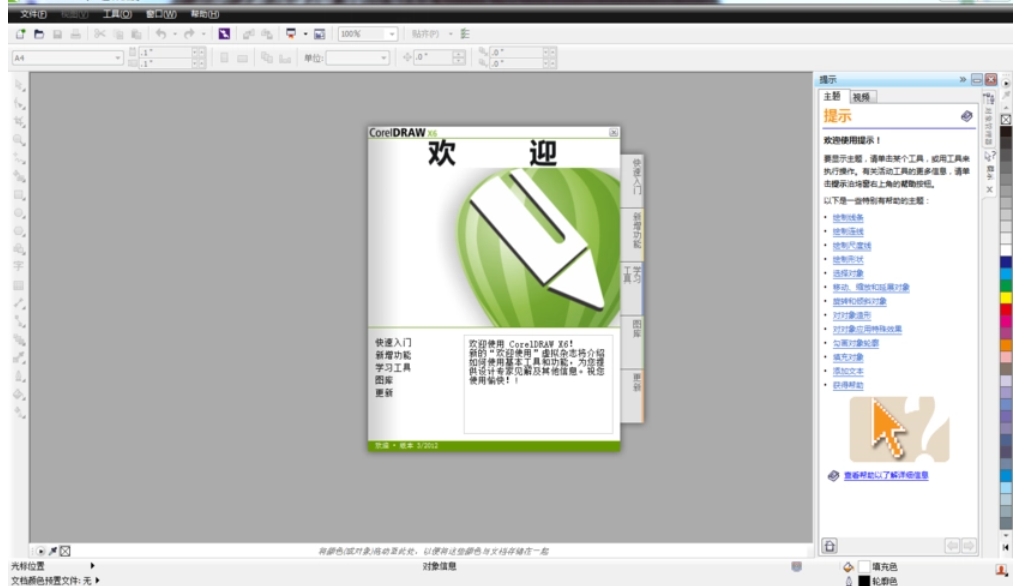Open the 单位 units dropdown
The width and height of the screenshot is (1026, 586).
click(383, 58)
